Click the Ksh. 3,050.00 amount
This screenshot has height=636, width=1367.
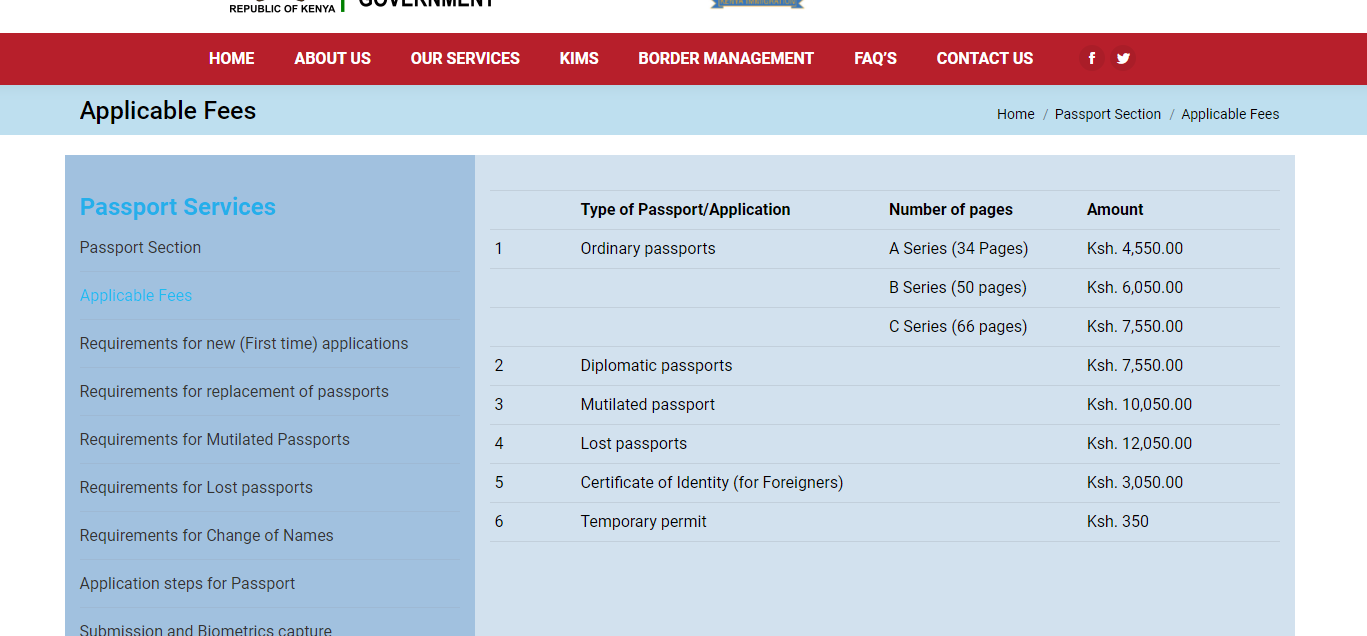[x=1135, y=482]
